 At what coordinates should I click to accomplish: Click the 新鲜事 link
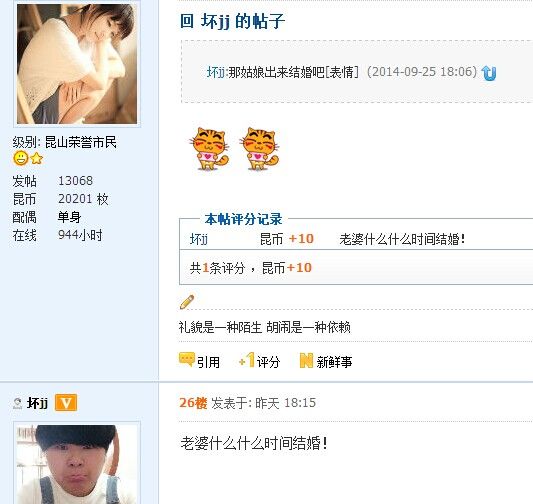(334, 362)
